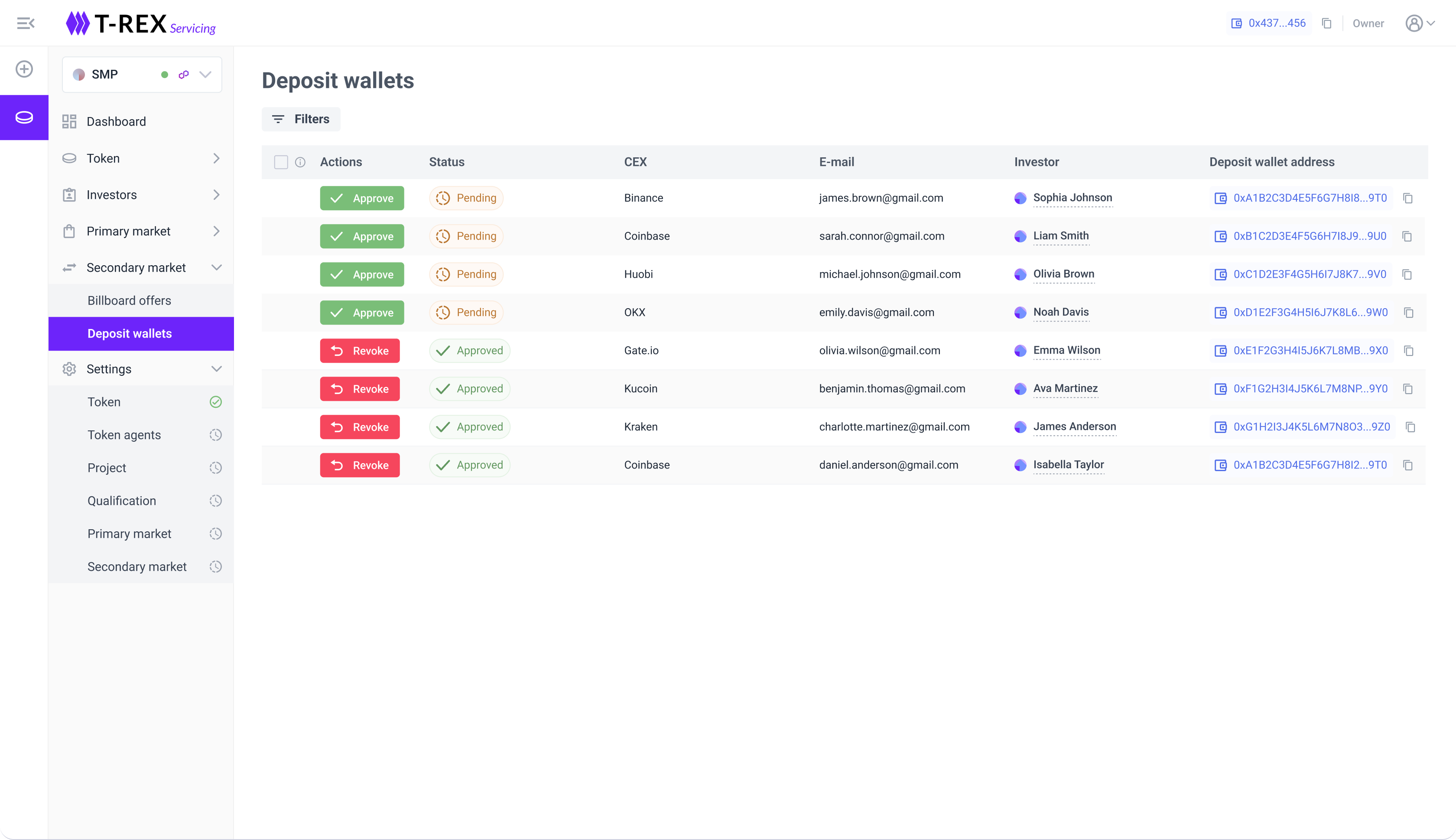This screenshot has height=840, width=1456.
Task: Toggle the select-all checkbox in table header
Action: point(281,162)
